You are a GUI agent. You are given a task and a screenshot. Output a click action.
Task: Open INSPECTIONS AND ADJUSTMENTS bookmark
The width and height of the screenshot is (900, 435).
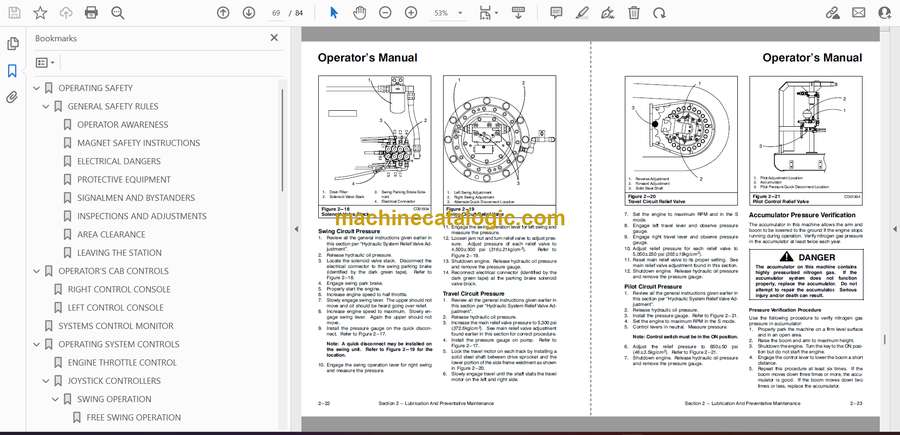pos(142,216)
